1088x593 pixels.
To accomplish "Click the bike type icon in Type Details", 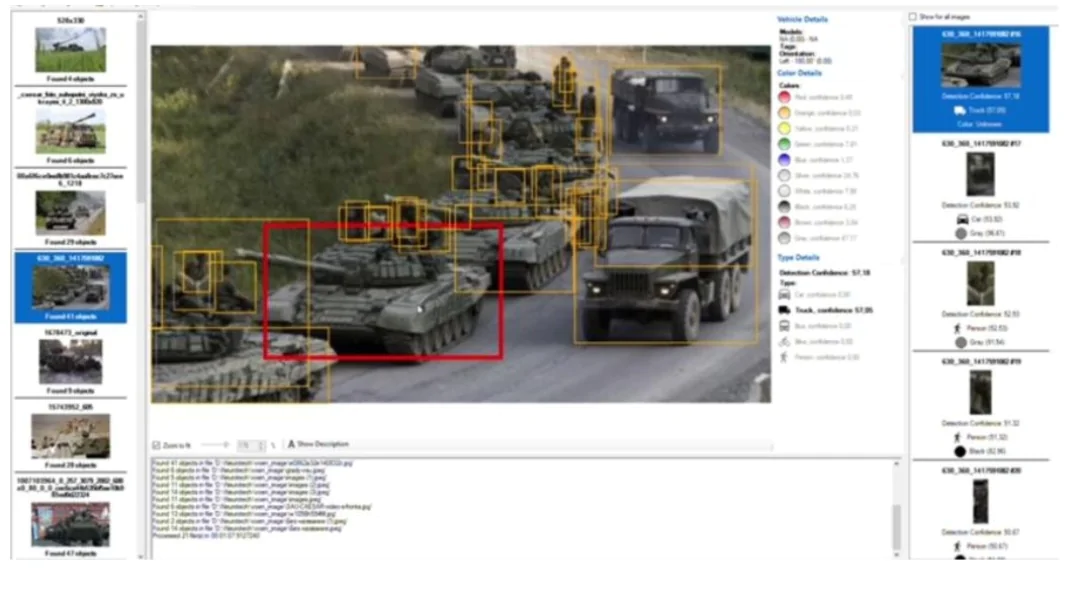I will point(785,341).
